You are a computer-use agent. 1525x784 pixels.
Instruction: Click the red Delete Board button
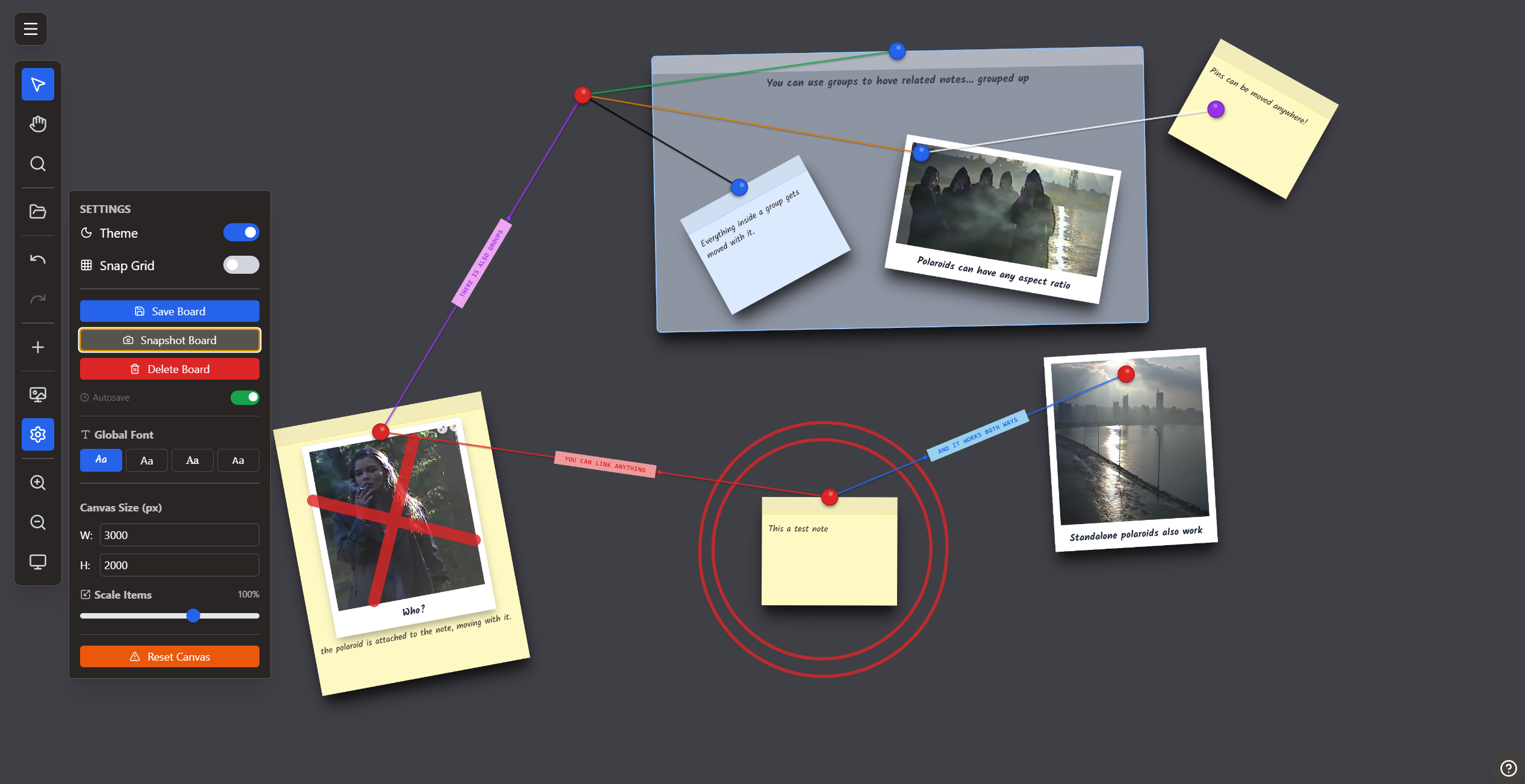coord(170,369)
